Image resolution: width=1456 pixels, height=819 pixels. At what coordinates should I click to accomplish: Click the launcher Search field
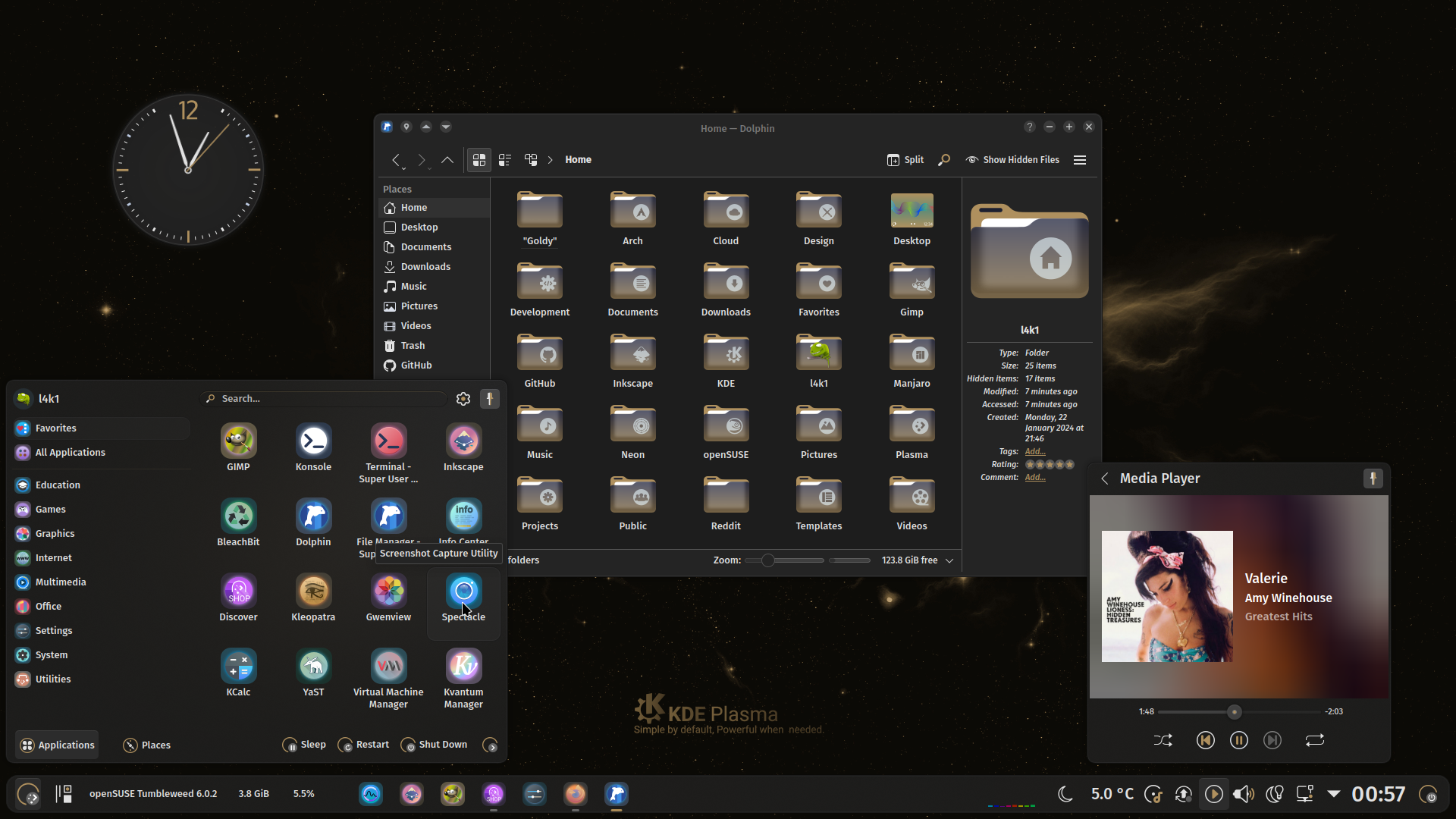(325, 399)
